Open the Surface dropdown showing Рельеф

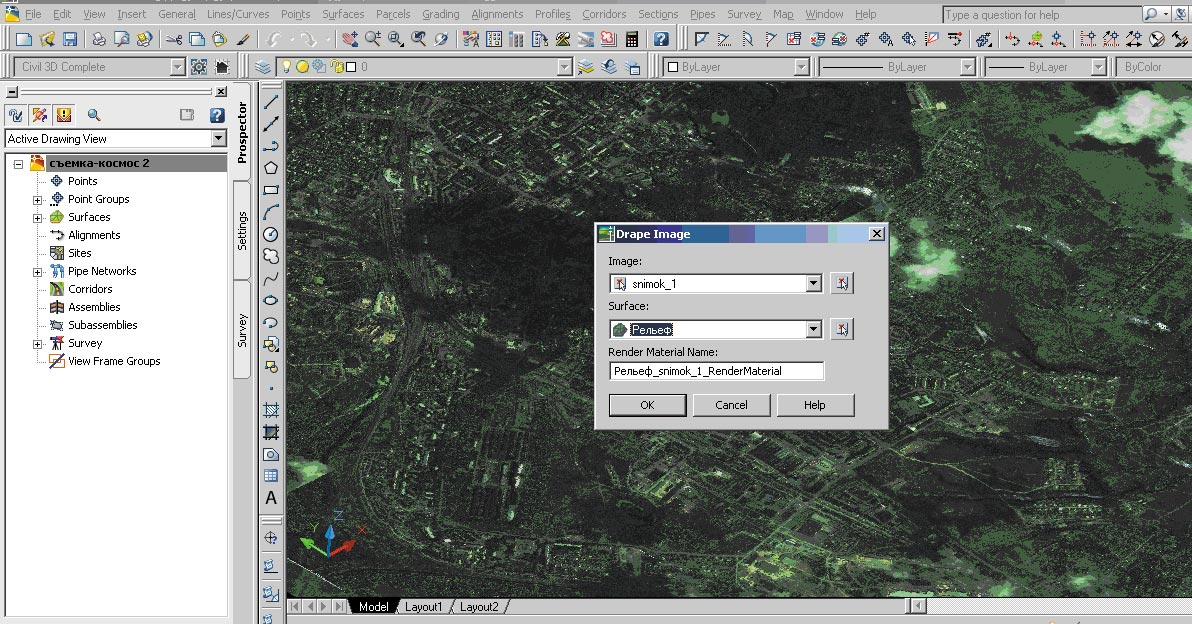[x=813, y=329]
